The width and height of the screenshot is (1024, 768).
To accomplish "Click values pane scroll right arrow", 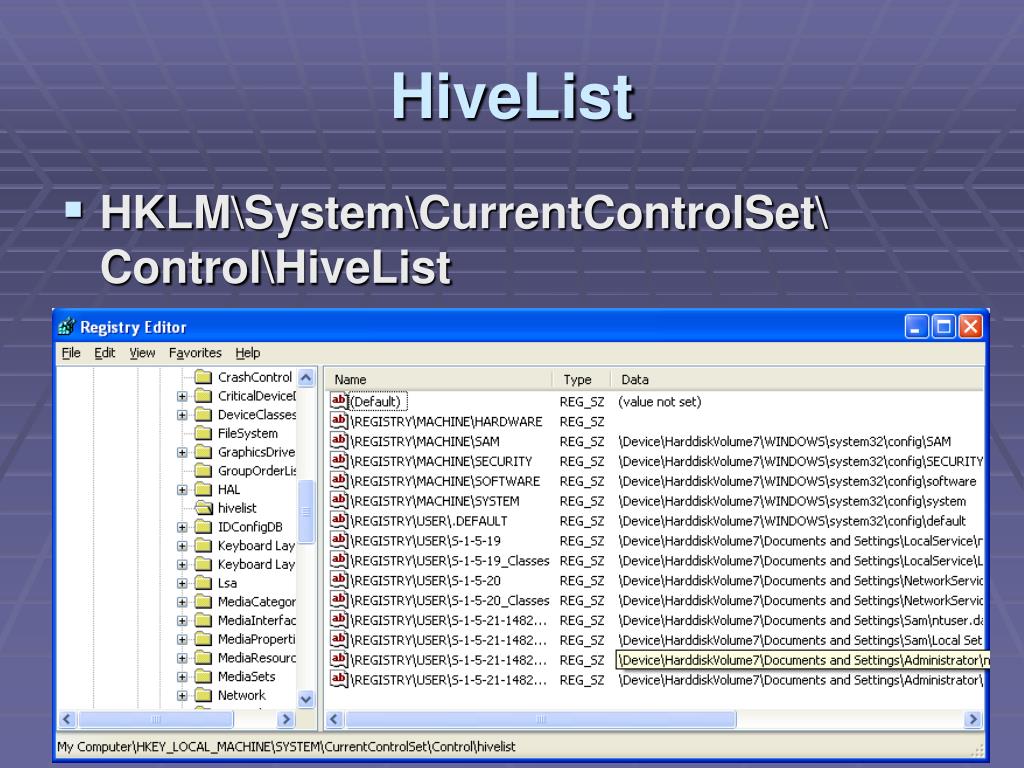I will tap(973, 719).
